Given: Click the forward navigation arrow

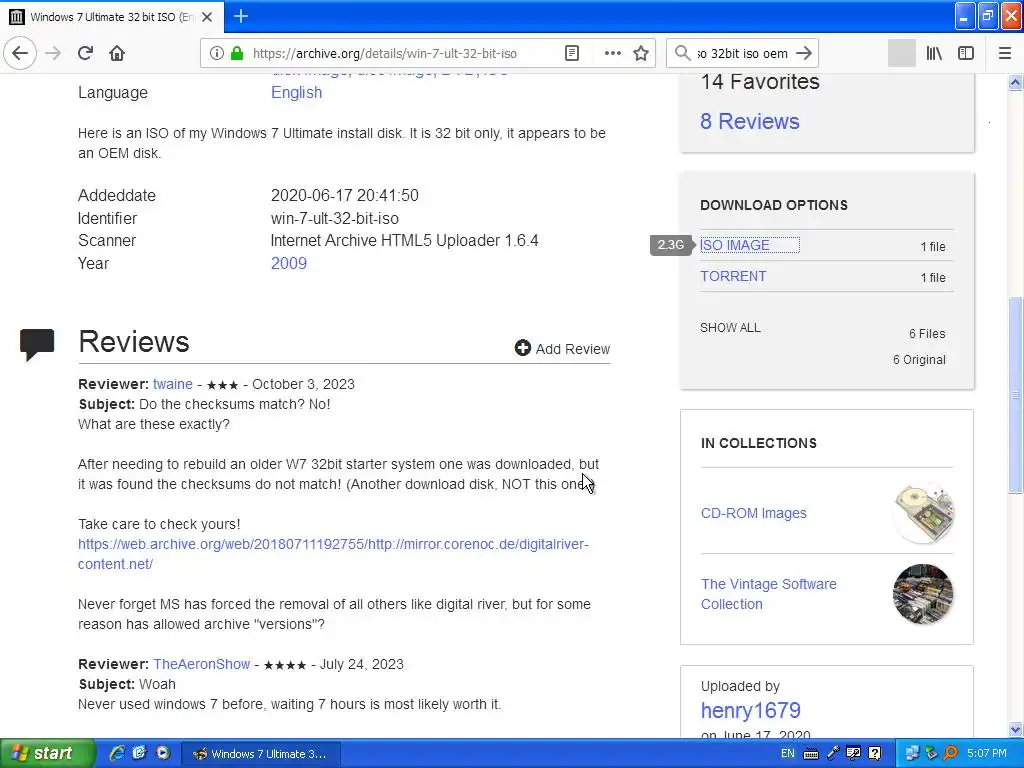Looking at the screenshot, I should point(53,53).
